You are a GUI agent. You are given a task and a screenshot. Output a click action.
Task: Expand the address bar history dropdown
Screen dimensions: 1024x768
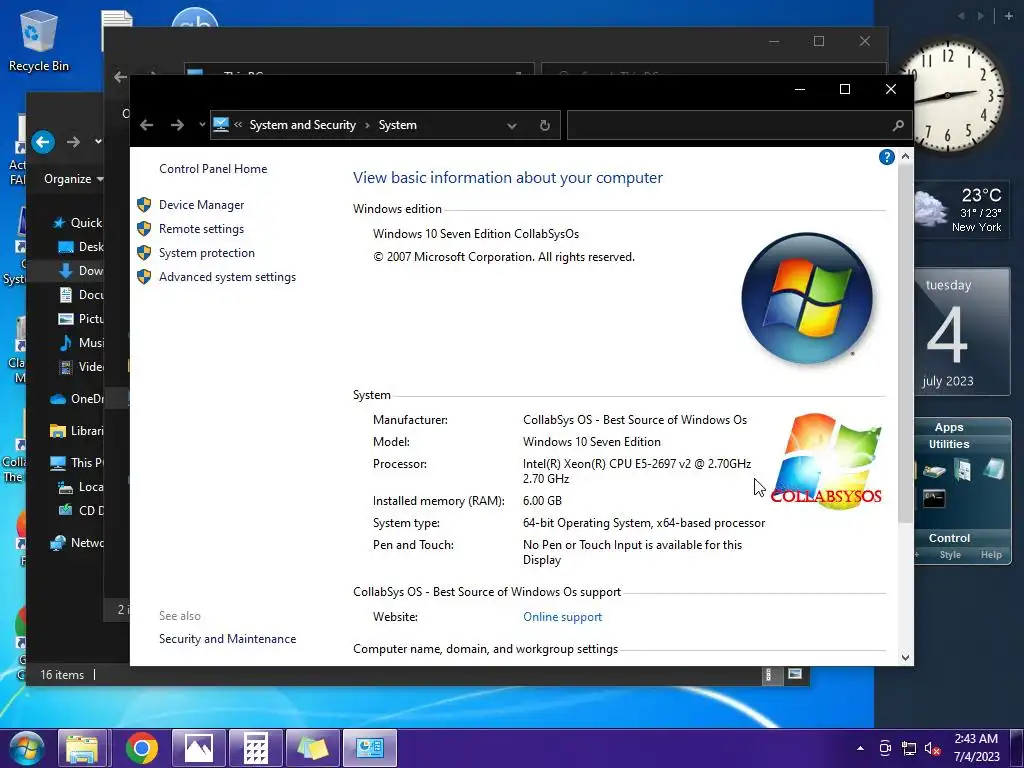click(512, 125)
